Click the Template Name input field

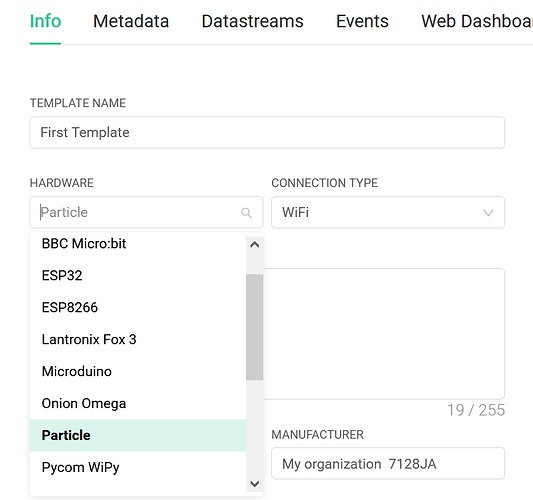click(267, 133)
